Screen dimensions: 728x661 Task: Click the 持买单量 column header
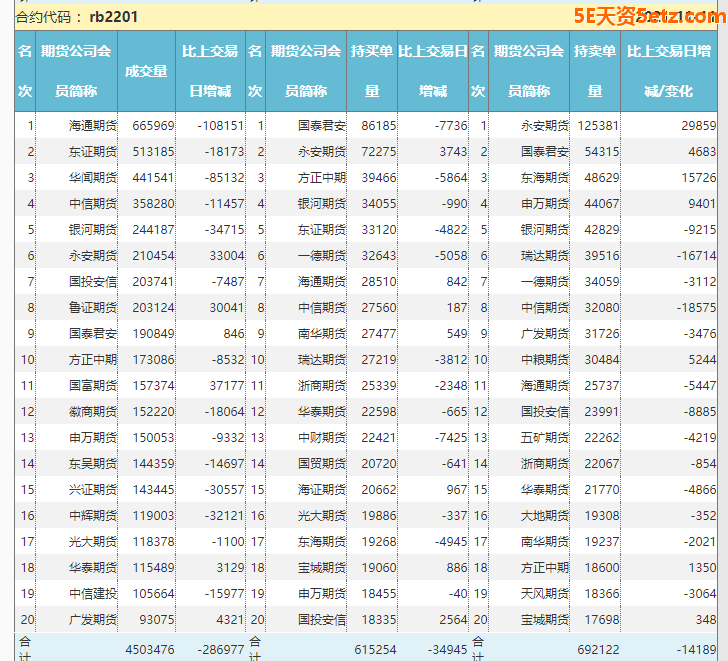click(372, 71)
